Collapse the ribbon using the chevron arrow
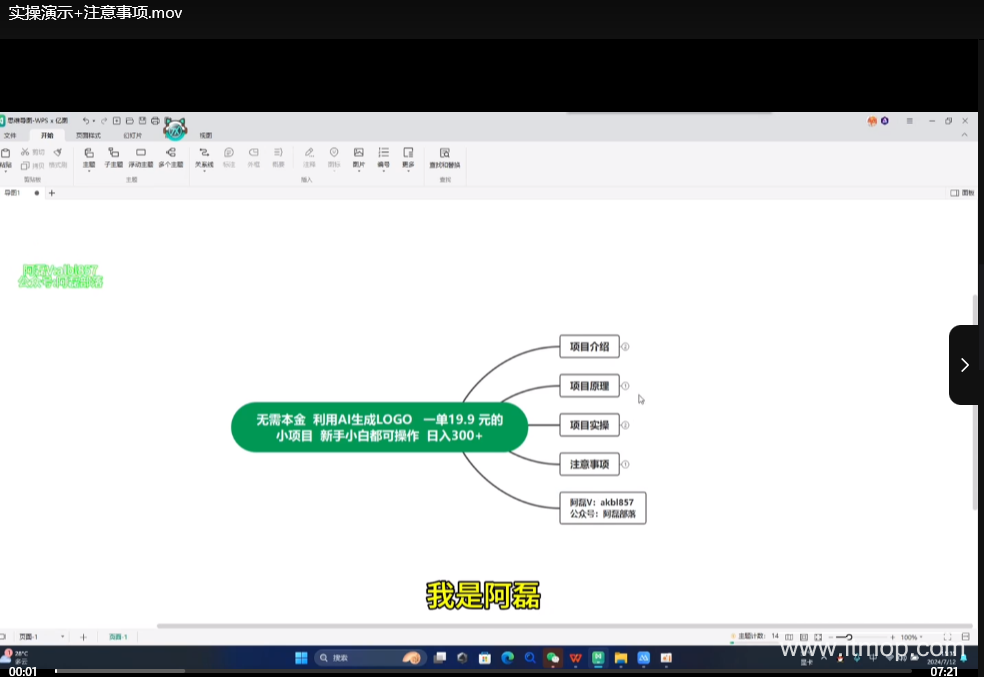984x677 pixels. point(965,134)
